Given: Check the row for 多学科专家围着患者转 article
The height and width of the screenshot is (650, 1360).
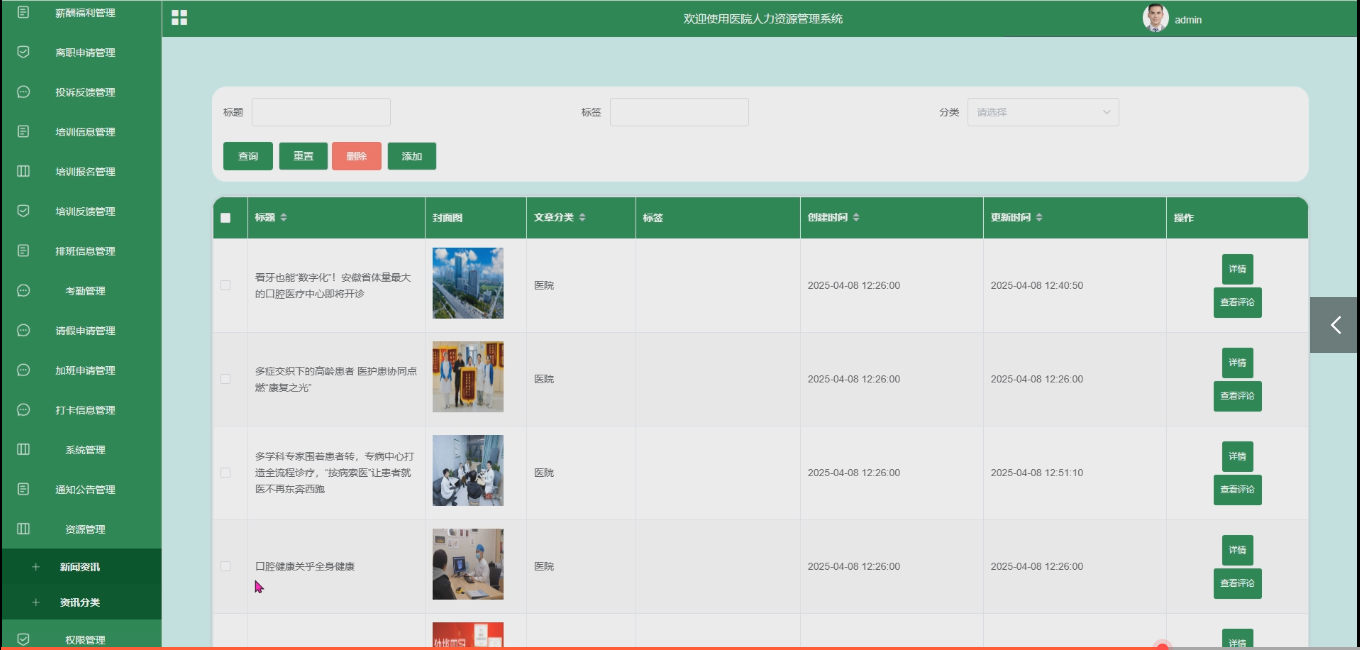Looking at the screenshot, I should pos(225,472).
